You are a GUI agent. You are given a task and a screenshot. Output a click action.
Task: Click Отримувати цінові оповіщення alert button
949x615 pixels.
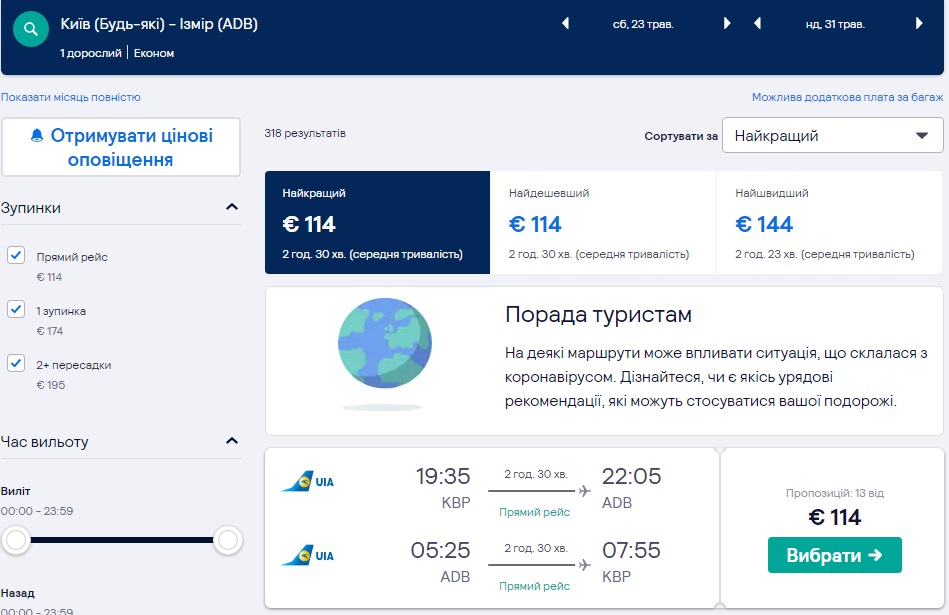pos(121,147)
